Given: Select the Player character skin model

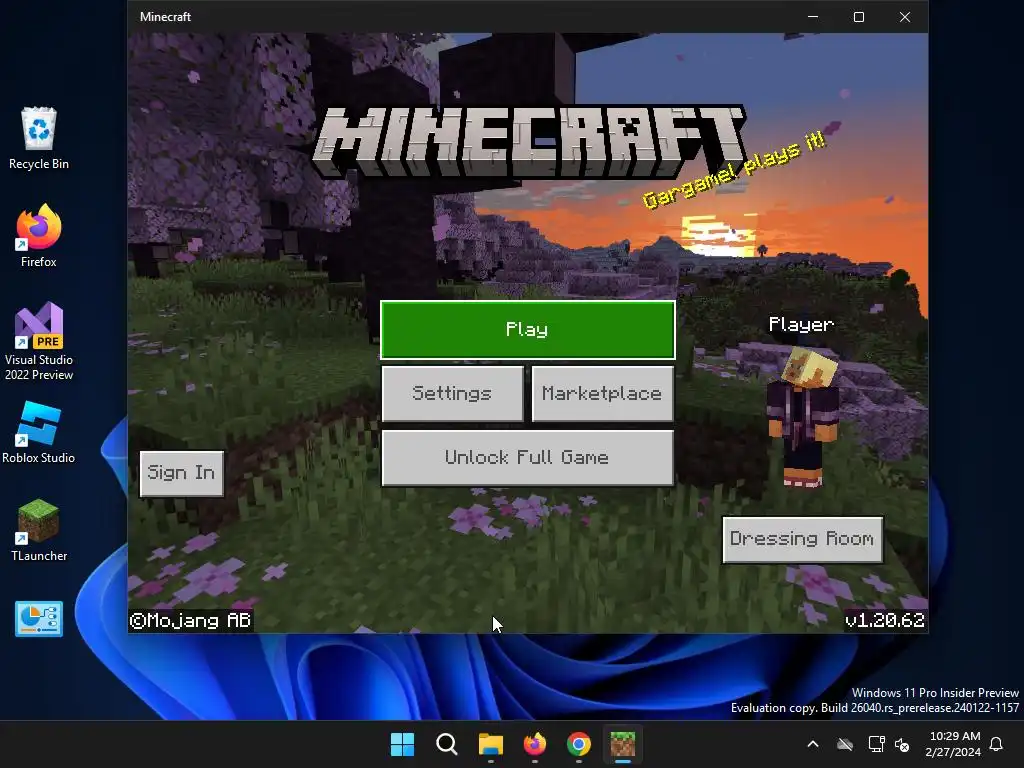Looking at the screenshot, I should [803, 417].
